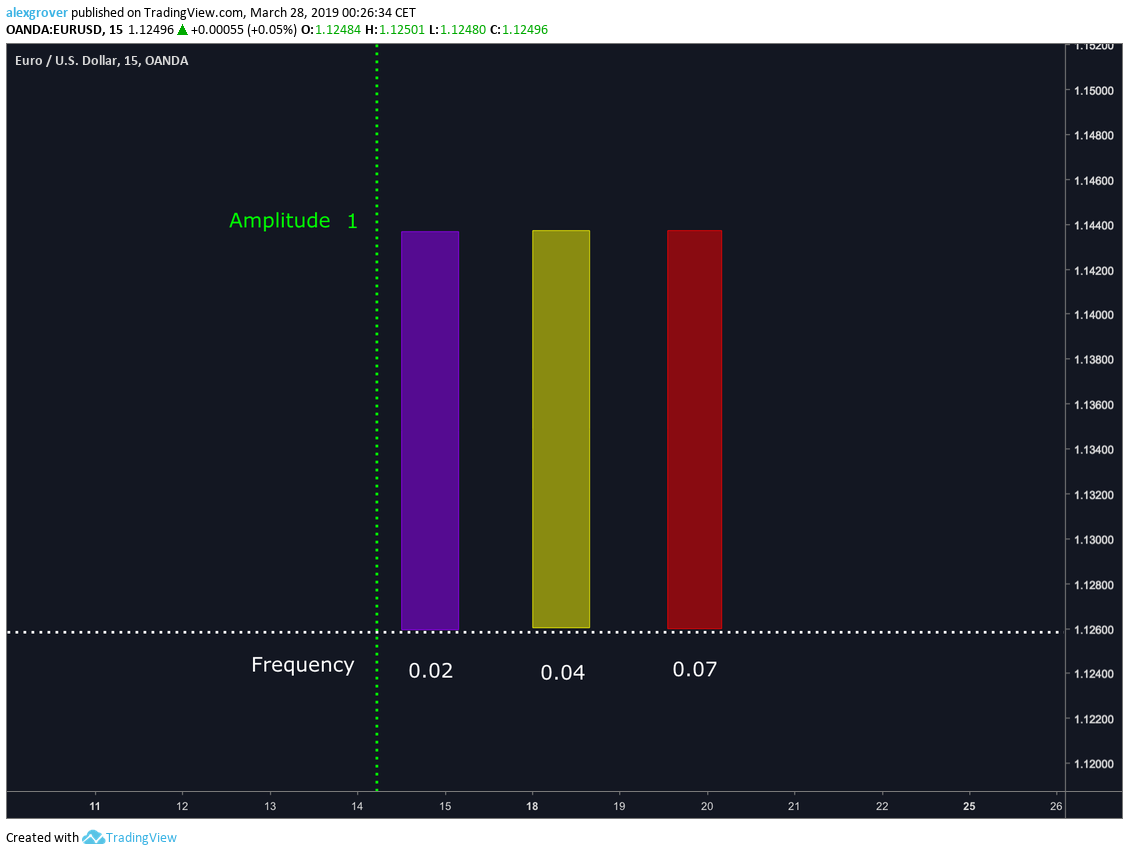This screenshot has height=855, width=1129.
Task: Click date 15 on the time axis
Action: 445,806
